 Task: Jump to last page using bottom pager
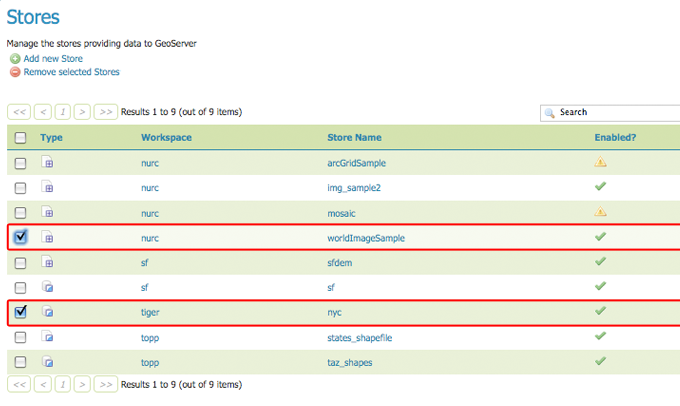(105, 384)
